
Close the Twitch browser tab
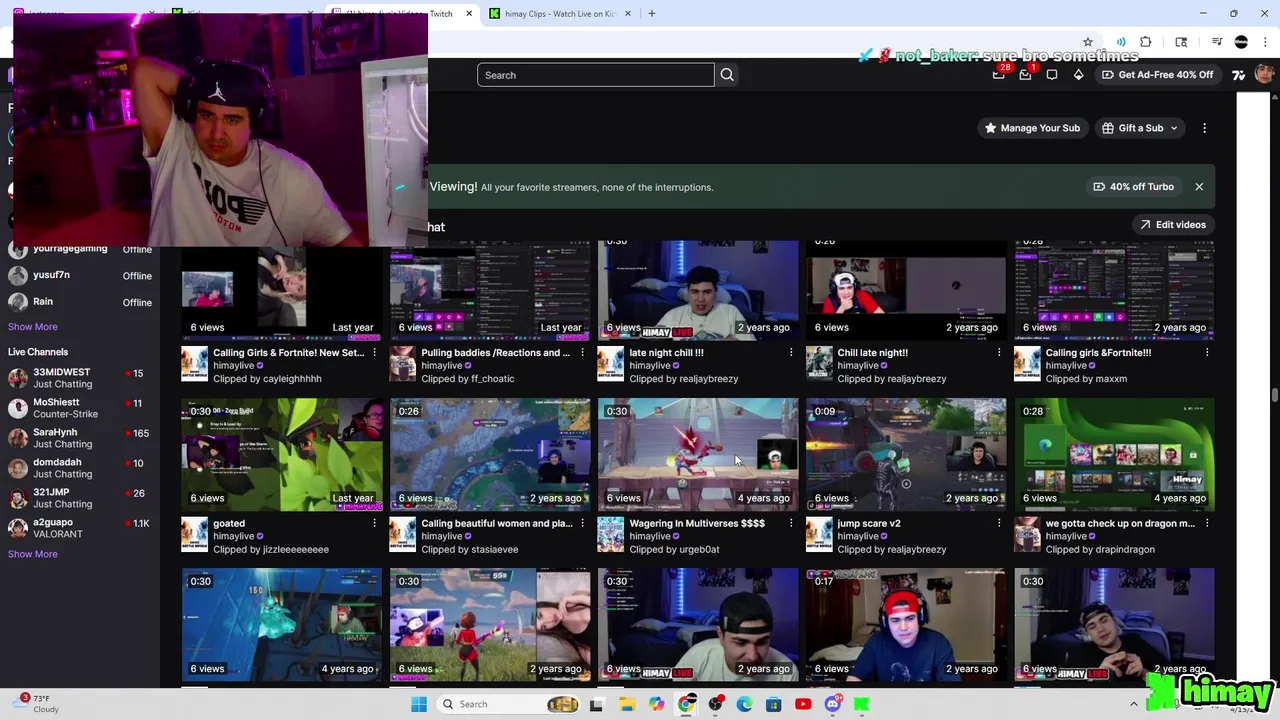[469, 14]
